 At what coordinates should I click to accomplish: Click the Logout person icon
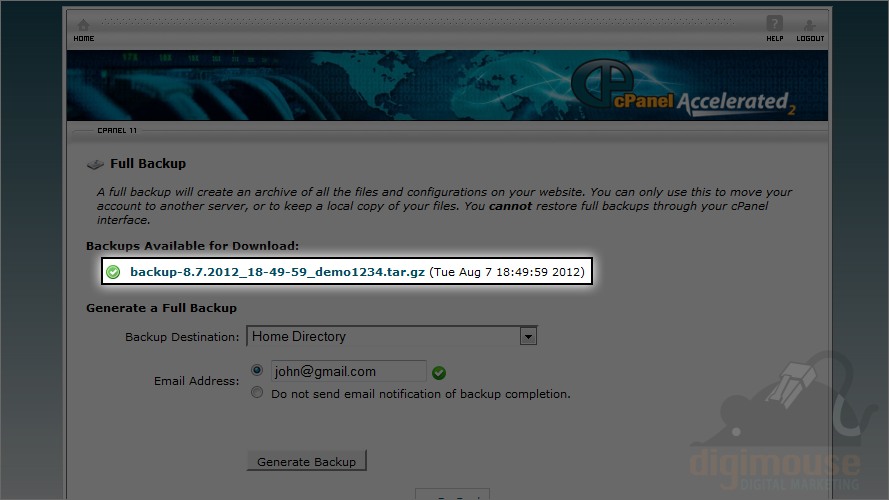(x=810, y=25)
